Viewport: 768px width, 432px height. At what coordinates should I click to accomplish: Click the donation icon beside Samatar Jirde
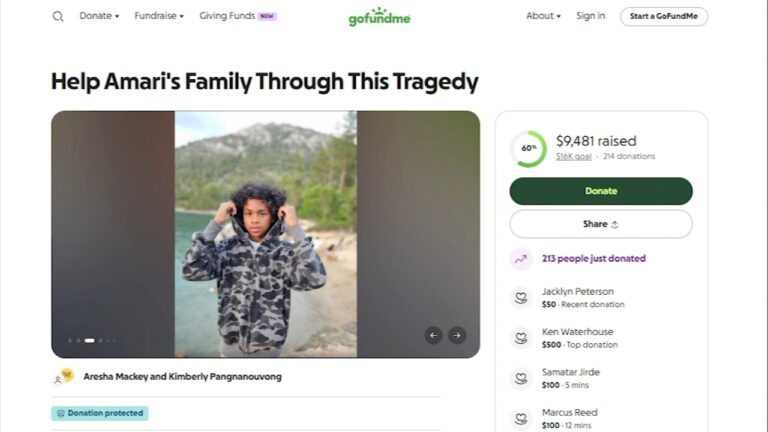click(521, 378)
